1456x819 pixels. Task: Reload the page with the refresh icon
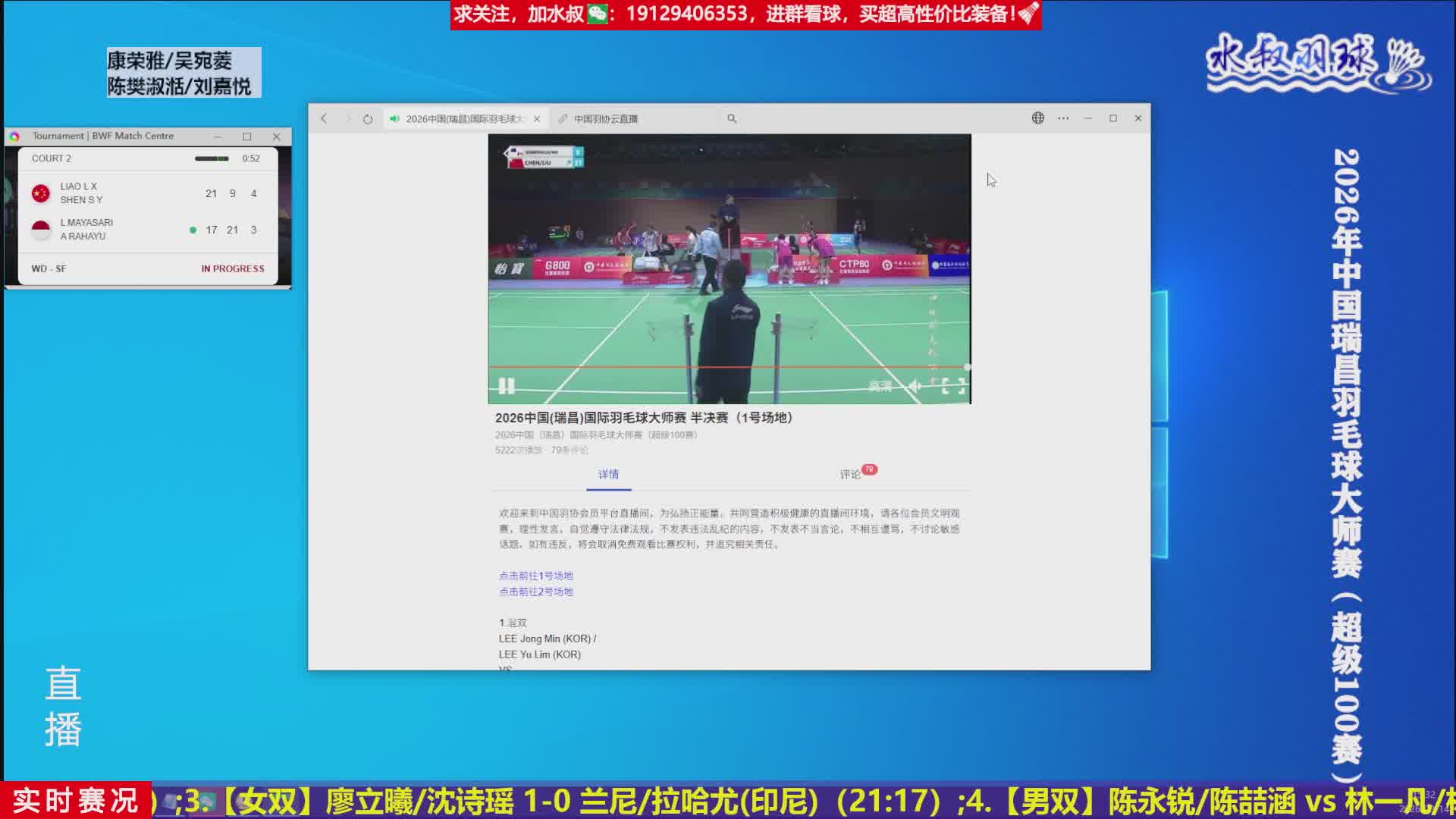pos(368,119)
